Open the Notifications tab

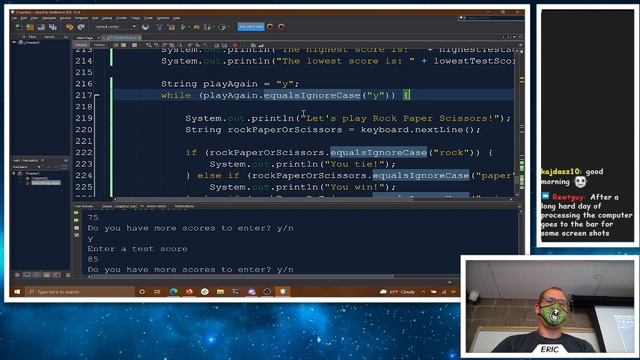click(x=184, y=207)
